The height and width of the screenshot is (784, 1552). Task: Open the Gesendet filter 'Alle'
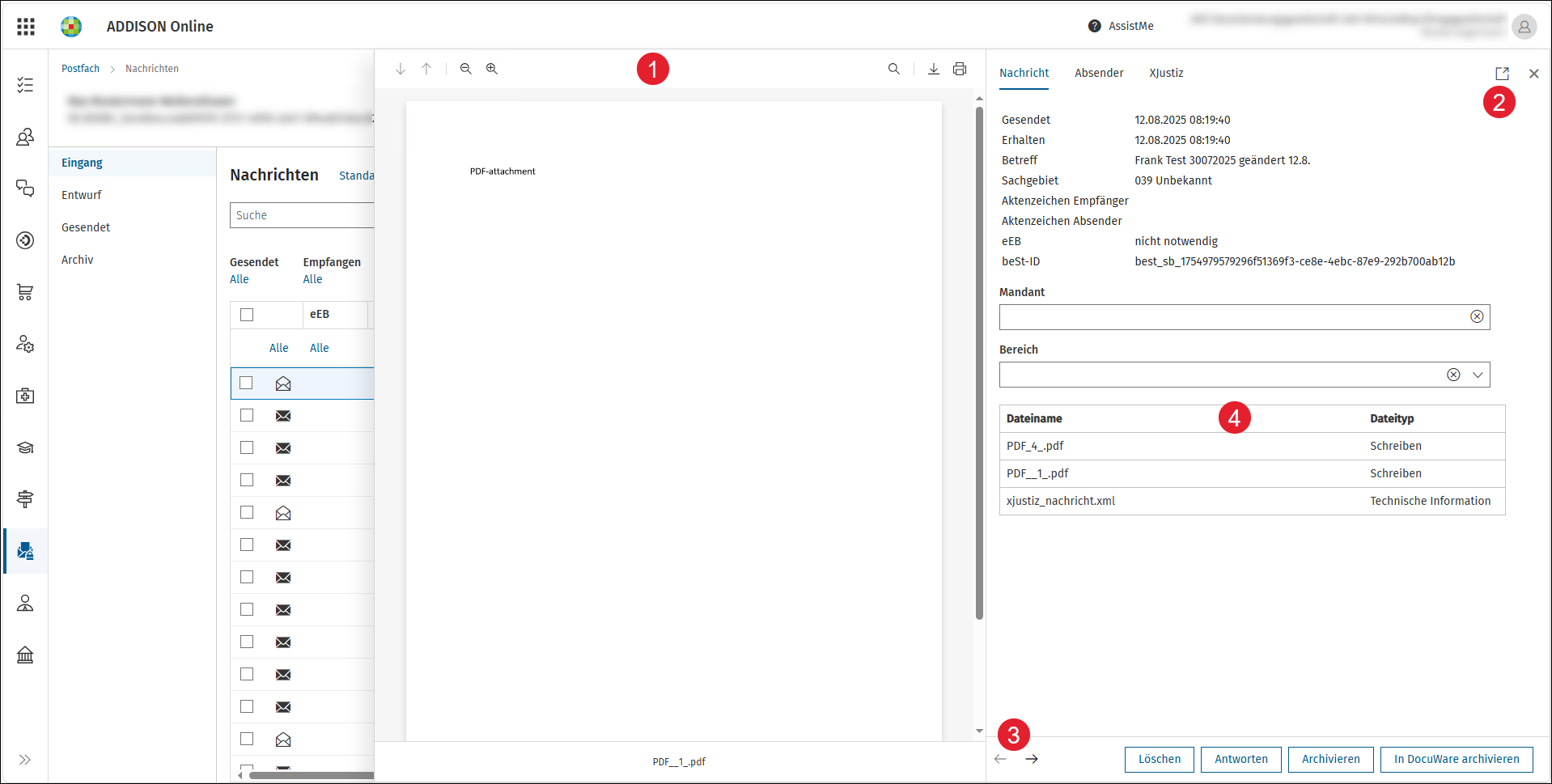pyautogui.click(x=240, y=279)
